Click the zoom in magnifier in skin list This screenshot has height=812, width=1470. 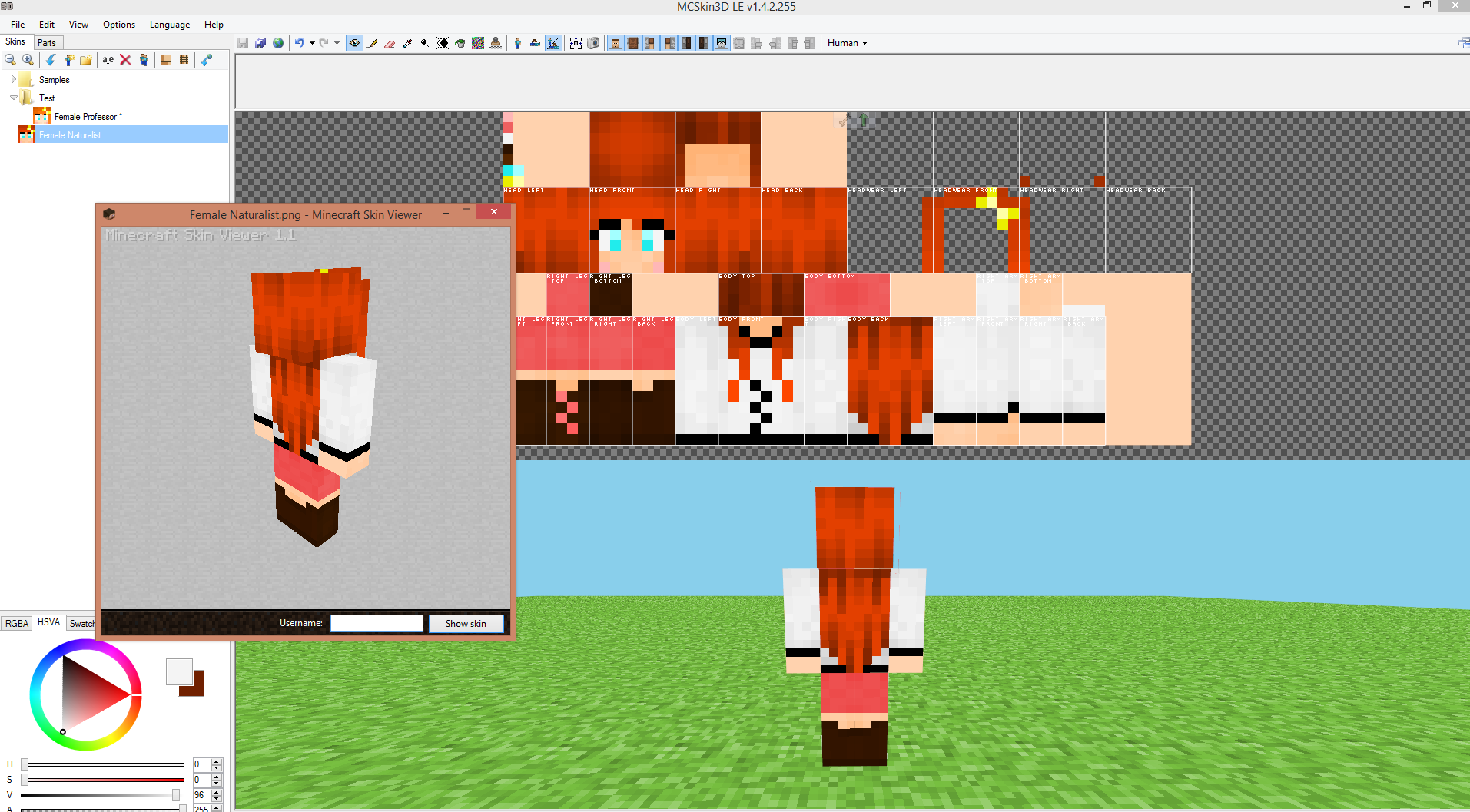28,60
